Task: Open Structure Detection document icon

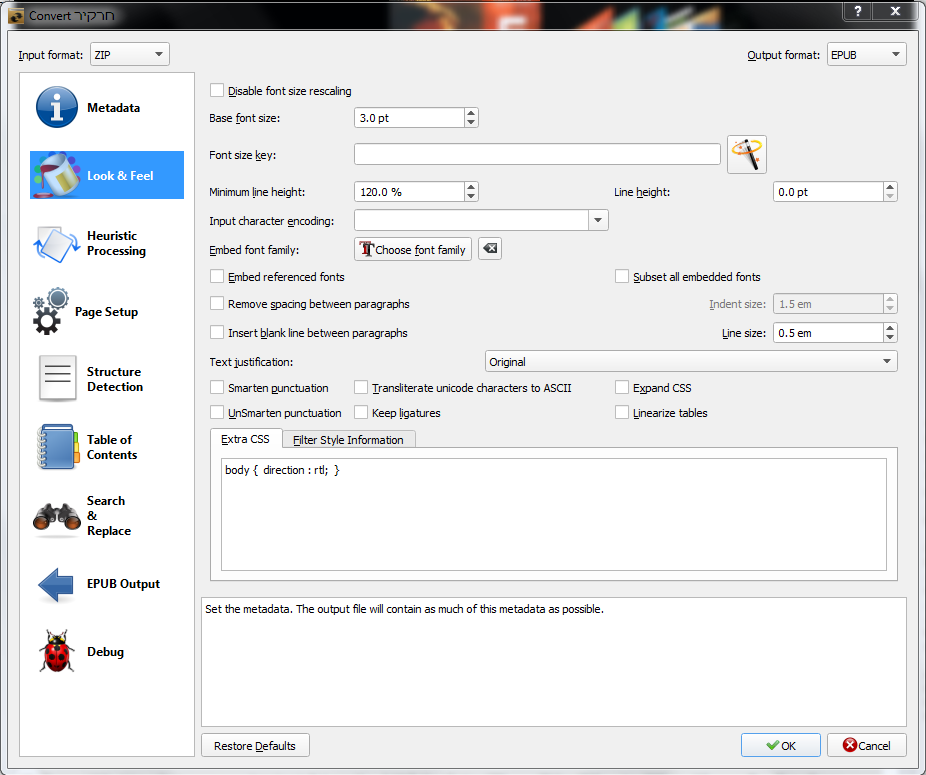Action: tap(57, 379)
